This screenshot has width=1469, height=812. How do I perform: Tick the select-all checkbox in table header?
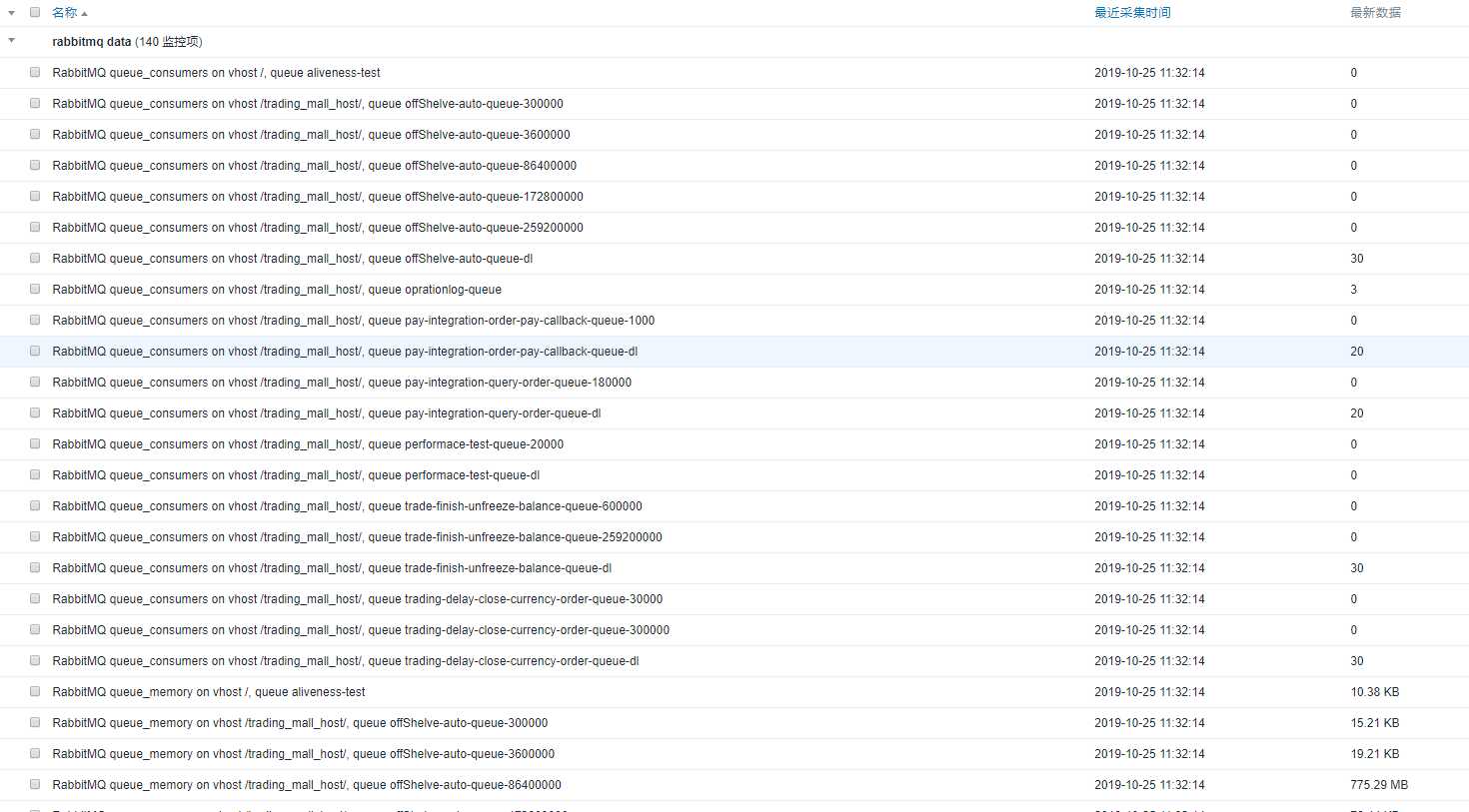(35, 12)
